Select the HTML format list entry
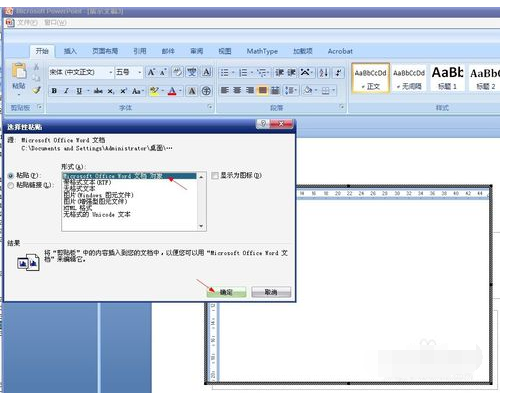 pos(78,208)
